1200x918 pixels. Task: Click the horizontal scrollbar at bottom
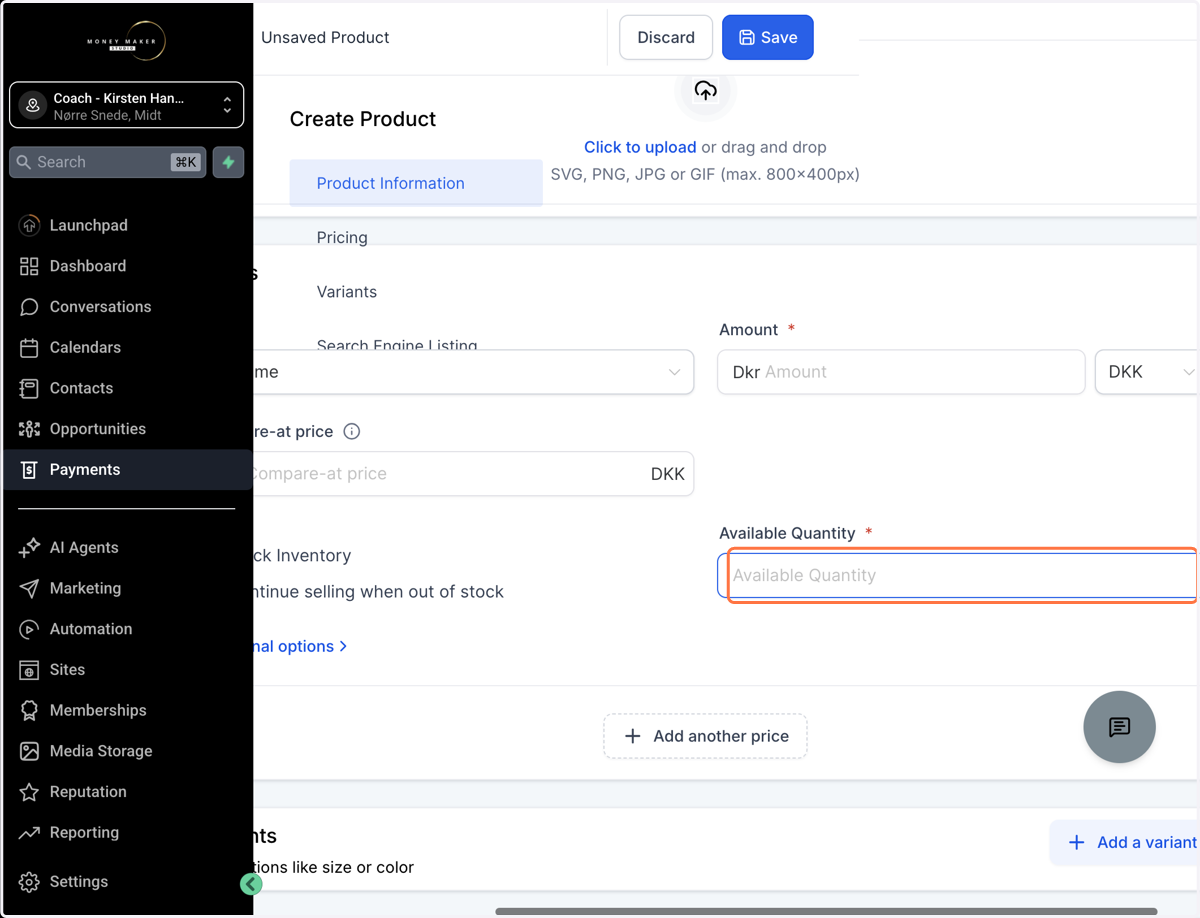[x=826, y=911]
